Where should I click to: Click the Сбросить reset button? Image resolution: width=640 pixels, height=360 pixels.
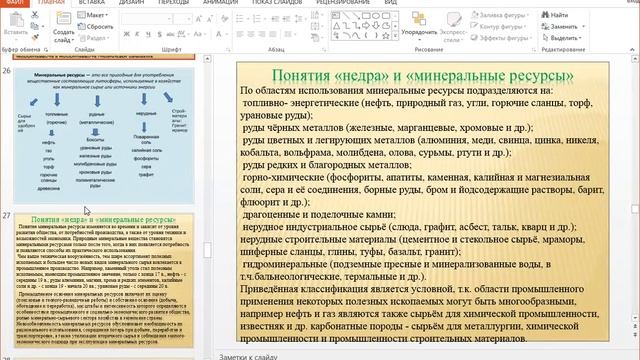[x=95, y=27]
